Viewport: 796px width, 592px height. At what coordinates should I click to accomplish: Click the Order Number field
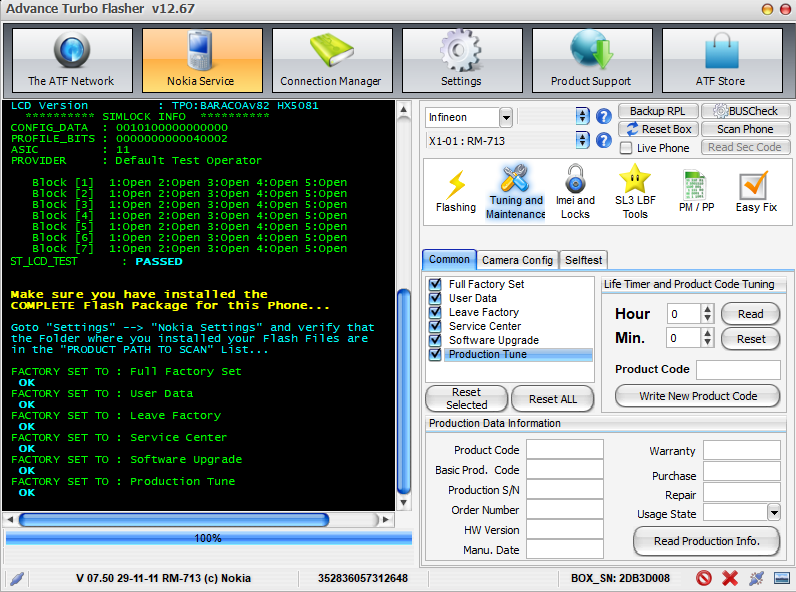coord(565,509)
